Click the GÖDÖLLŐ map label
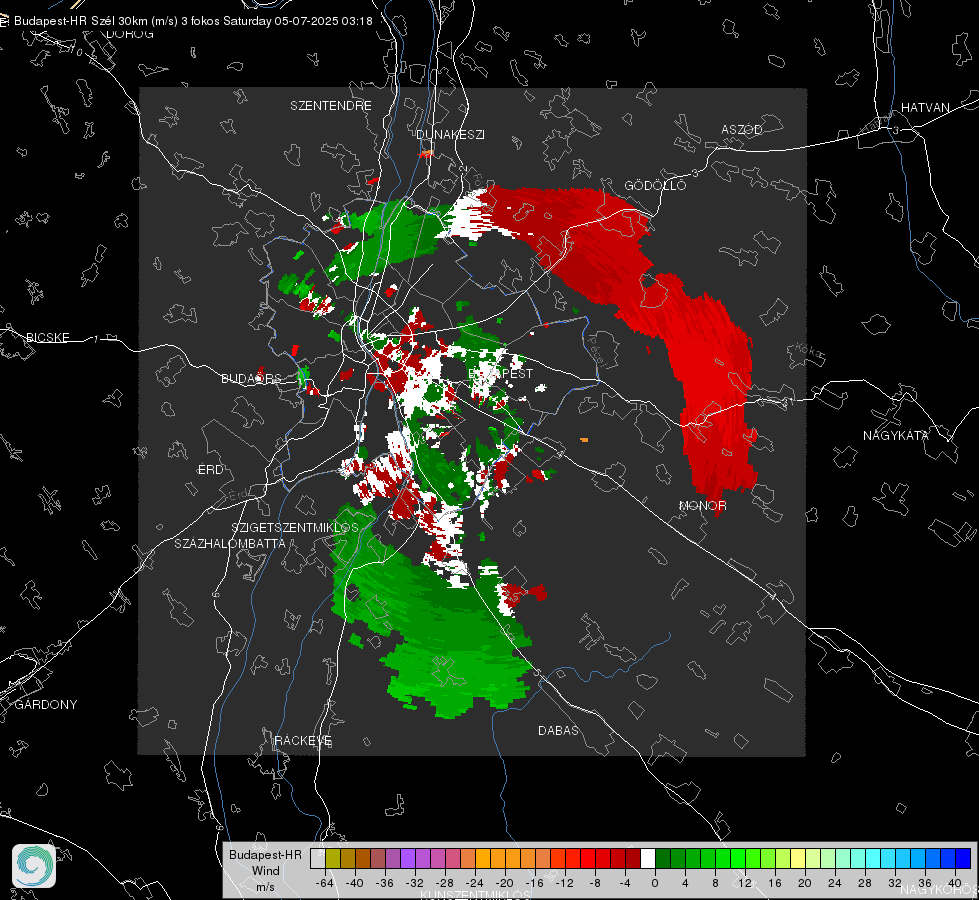The height and width of the screenshot is (900, 979). click(x=655, y=185)
